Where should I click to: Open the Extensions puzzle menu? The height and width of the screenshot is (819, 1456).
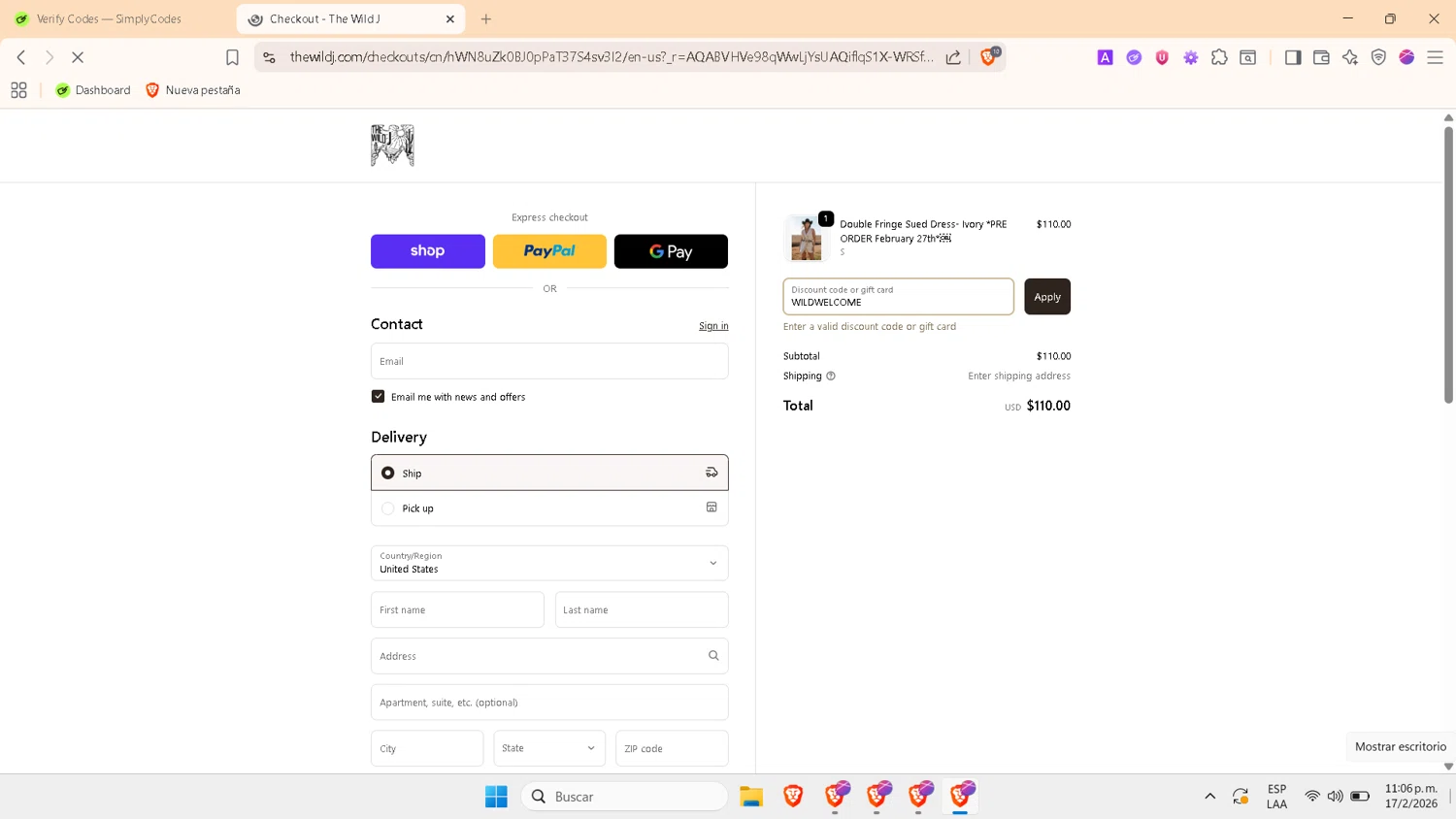pos(1219,57)
